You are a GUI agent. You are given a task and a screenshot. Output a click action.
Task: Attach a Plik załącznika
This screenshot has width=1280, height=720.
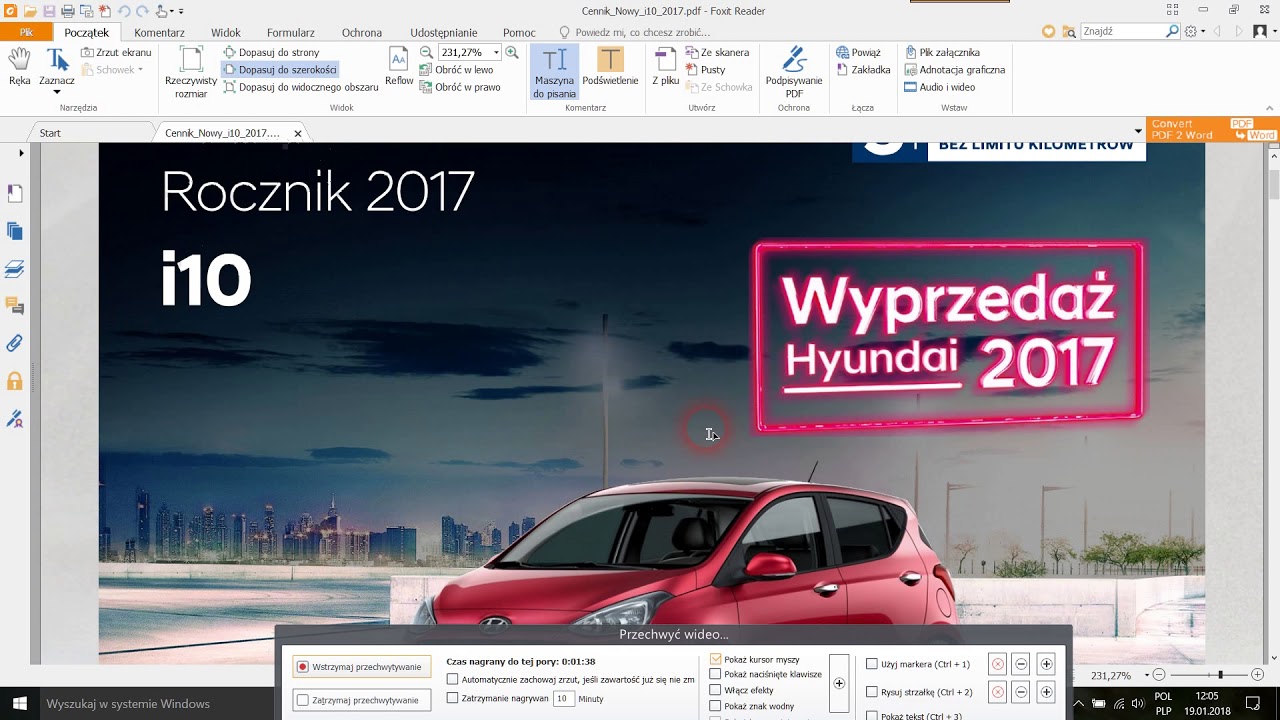pos(942,52)
